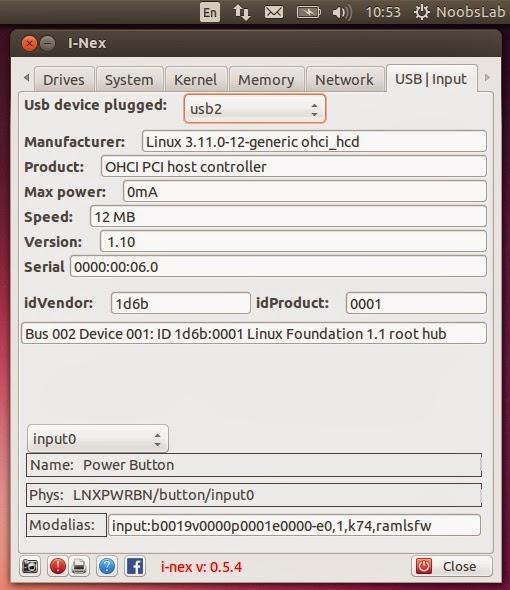Image resolution: width=510 pixels, height=590 pixels.
Task: Take a screenshot with the camera icon
Action: 30,566
